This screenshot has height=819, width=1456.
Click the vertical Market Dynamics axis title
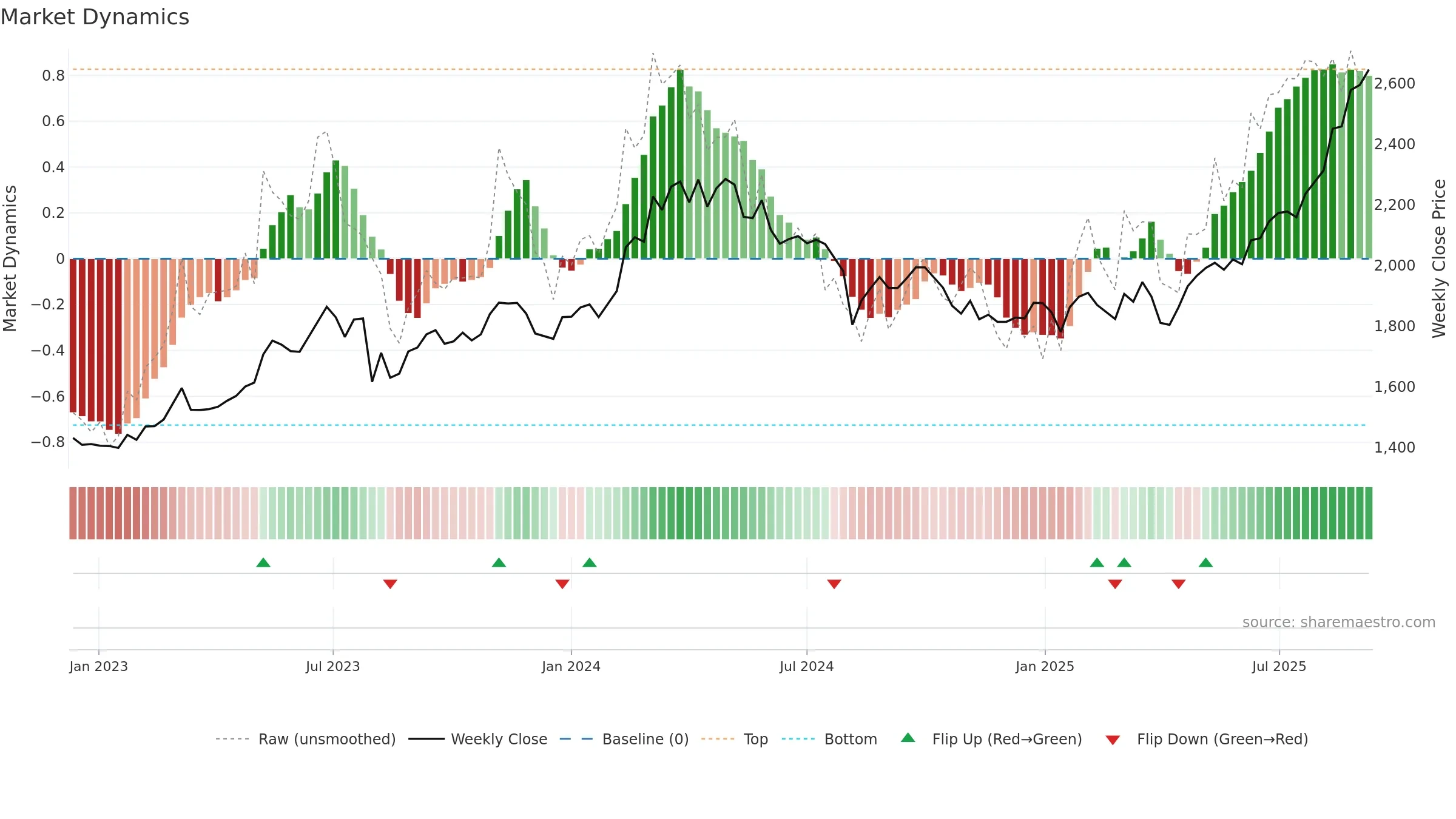pos(10,258)
